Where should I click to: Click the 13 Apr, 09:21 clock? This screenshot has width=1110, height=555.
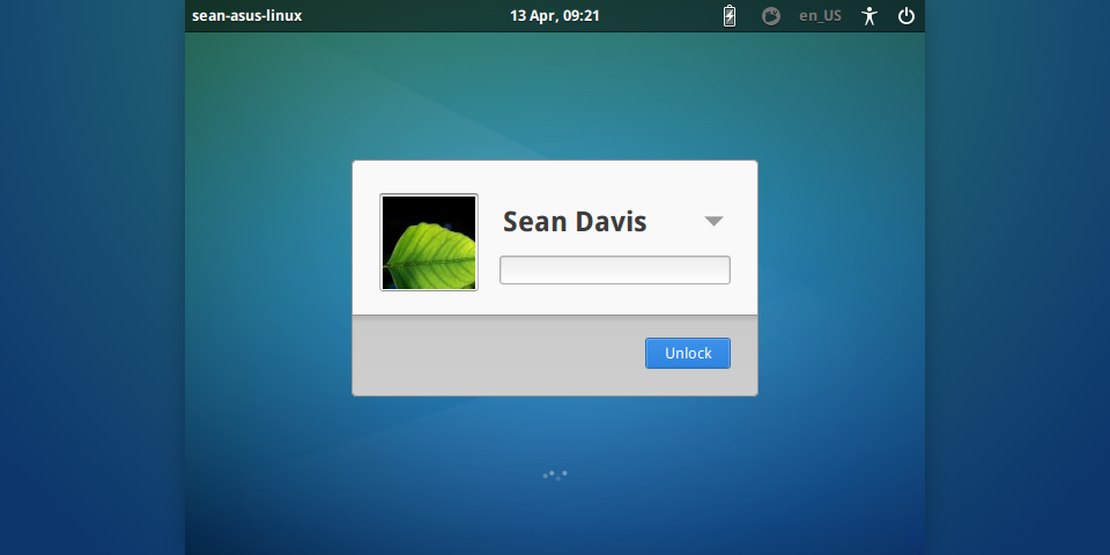coord(554,16)
